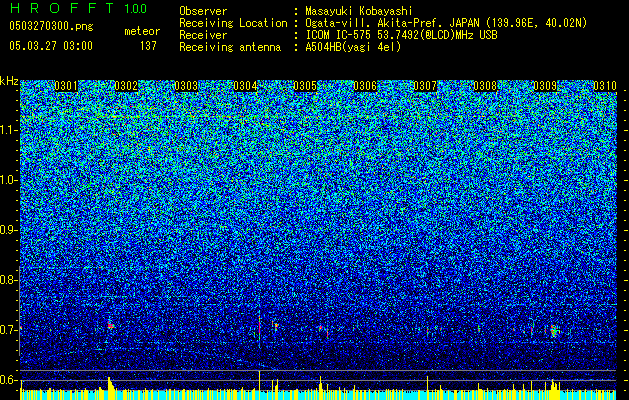Click the 0310 time marker
This screenshot has height=400, width=629.
click(605, 86)
